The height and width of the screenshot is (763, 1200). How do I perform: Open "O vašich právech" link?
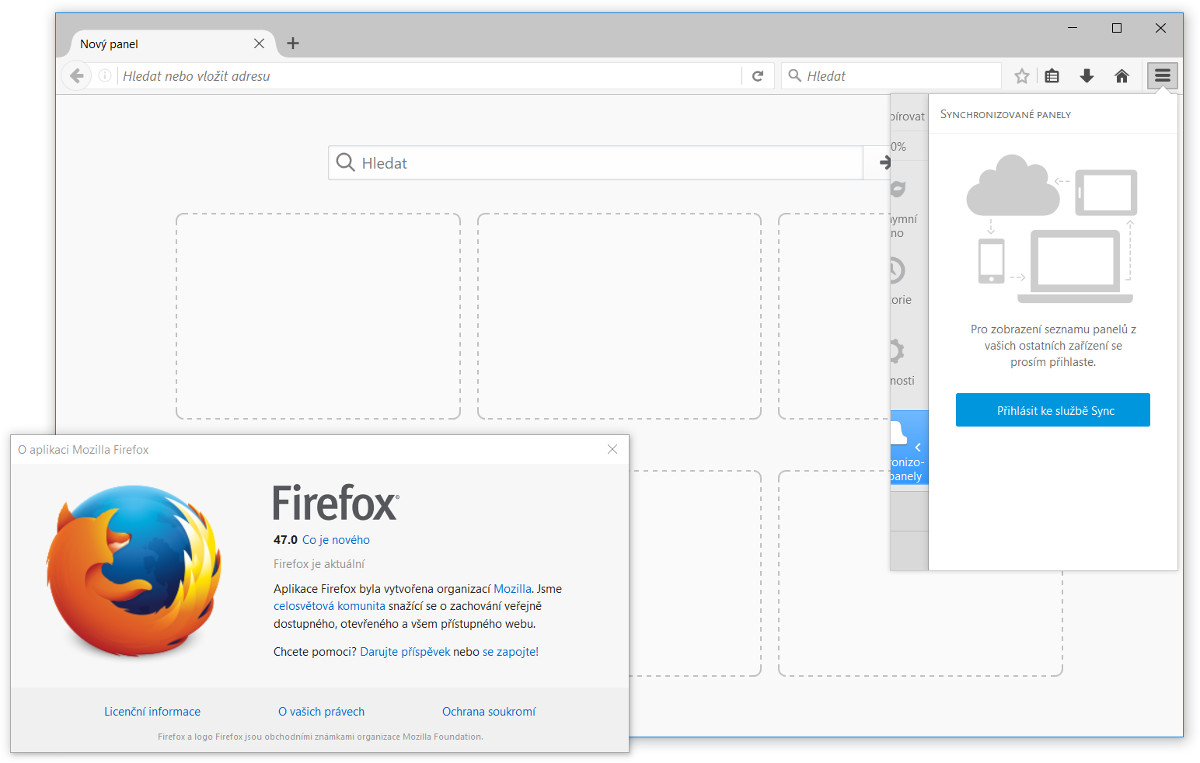(321, 712)
